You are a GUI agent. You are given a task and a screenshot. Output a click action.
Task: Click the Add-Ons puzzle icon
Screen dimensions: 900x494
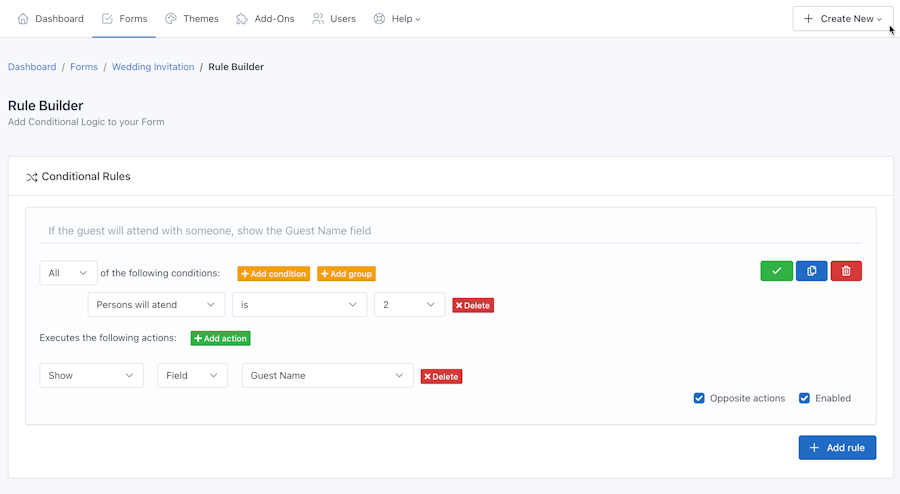242,19
